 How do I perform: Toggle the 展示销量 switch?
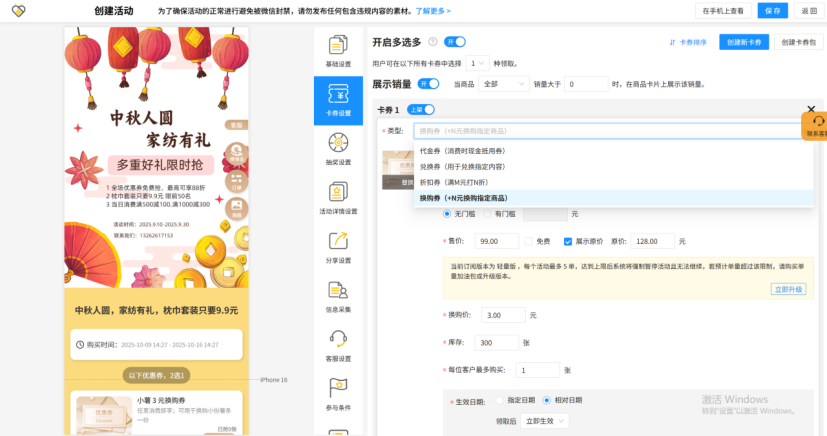tap(428, 84)
